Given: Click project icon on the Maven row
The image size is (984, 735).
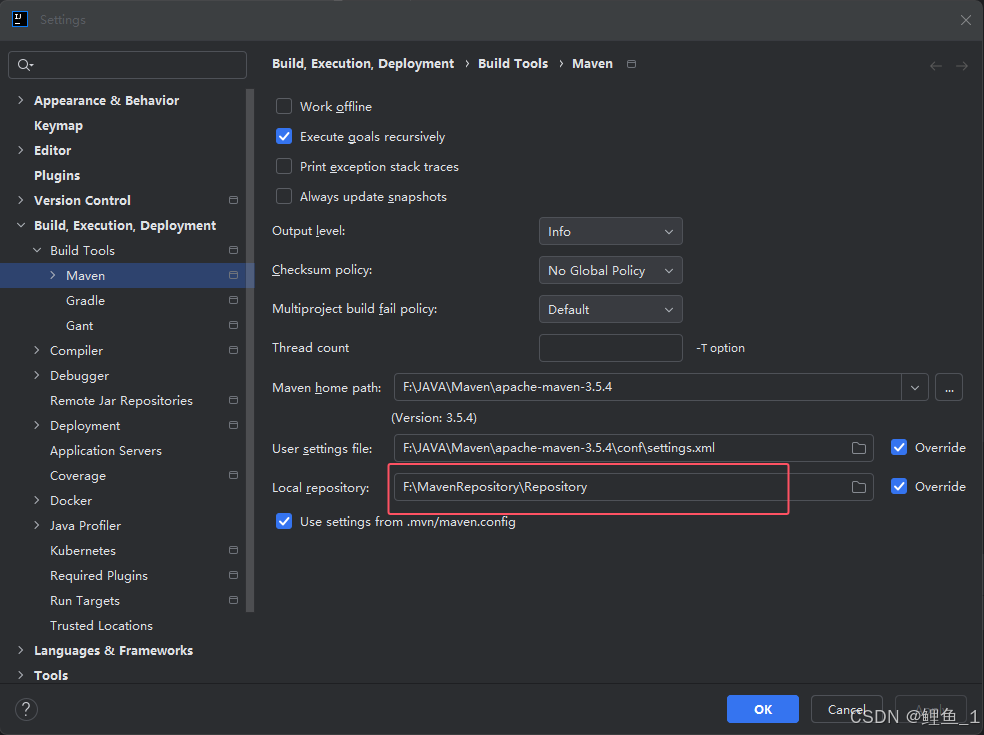Looking at the screenshot, I should 233,276.
